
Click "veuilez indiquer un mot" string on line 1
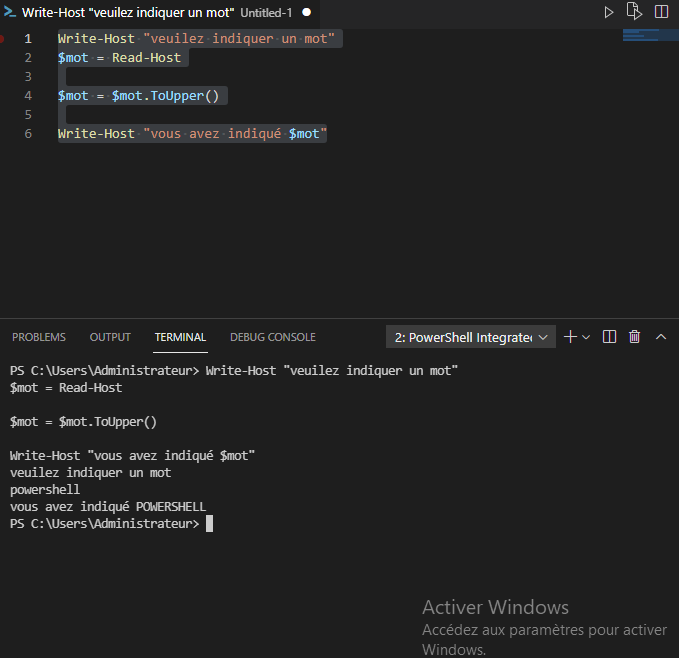[239, 39]
